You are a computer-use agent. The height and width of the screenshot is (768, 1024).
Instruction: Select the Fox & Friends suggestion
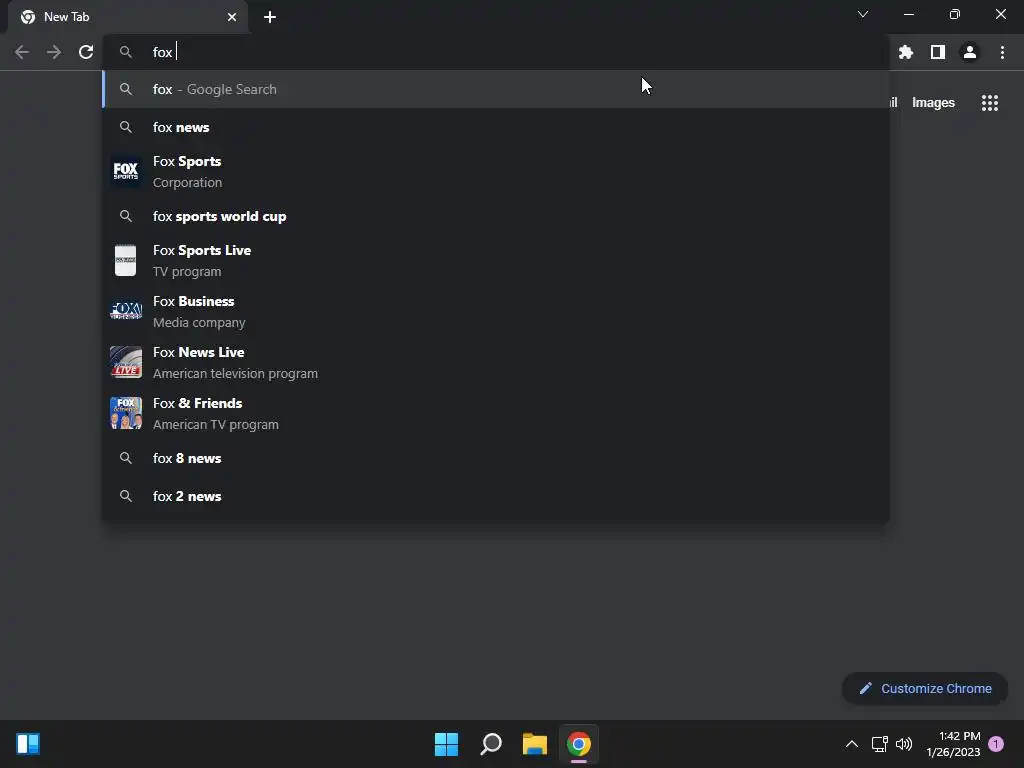pos(496,413)
